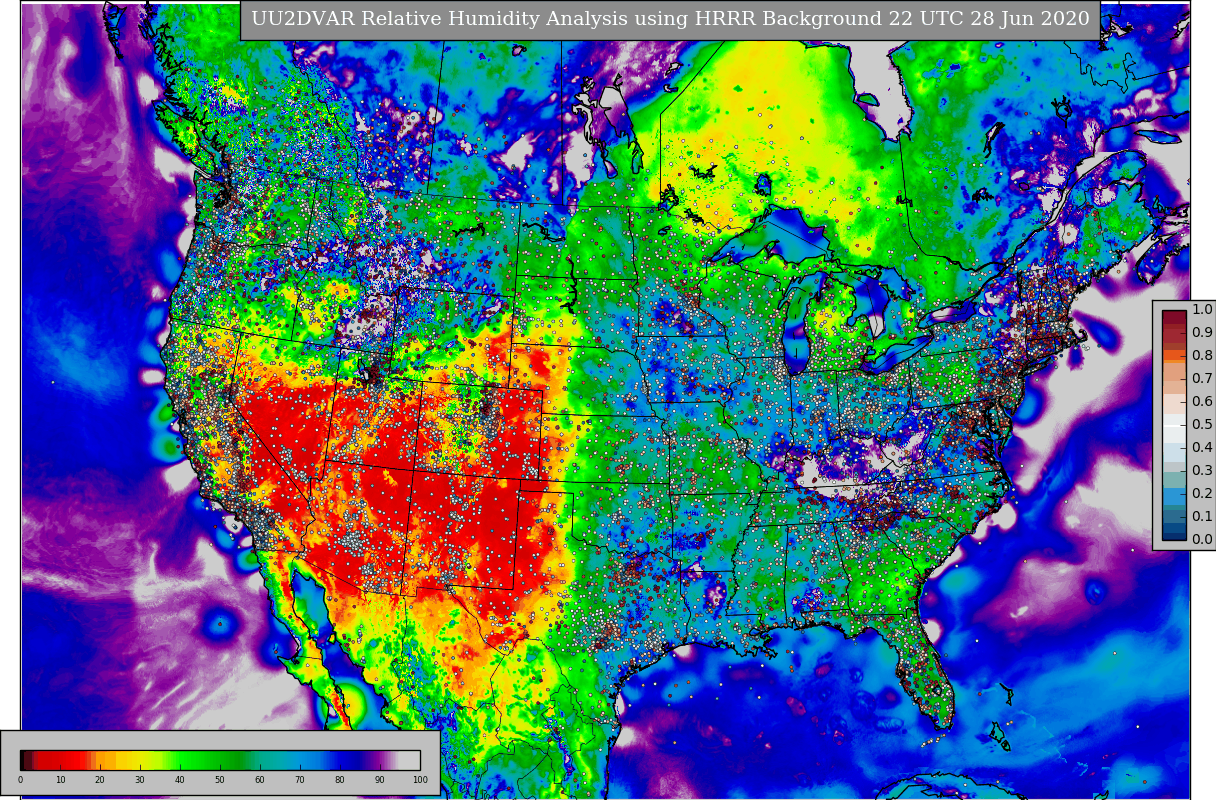The height and width of the screenshot is (800, 1216).
Task: Click the 40 label on humidity colorbar
Action: [x=180, y=780]
